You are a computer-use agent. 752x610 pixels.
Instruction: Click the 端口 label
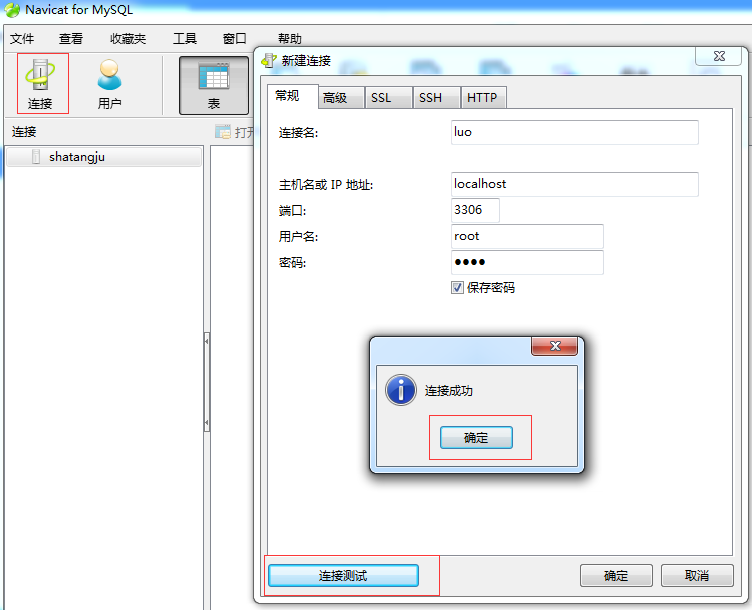(x=293, y=211)
